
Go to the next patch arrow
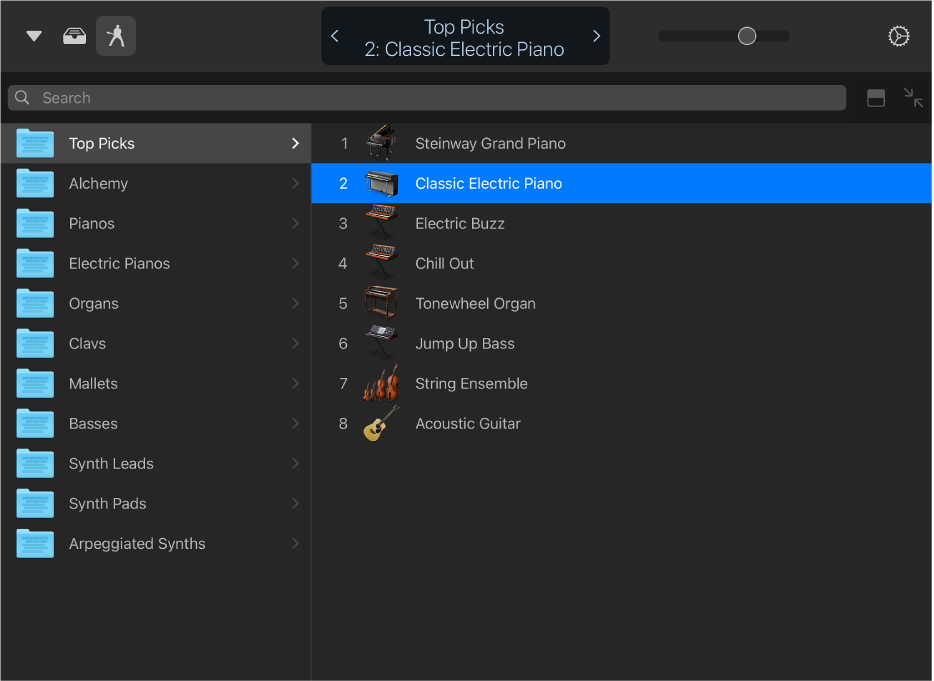pyautogui.click(x=596, y=36)
